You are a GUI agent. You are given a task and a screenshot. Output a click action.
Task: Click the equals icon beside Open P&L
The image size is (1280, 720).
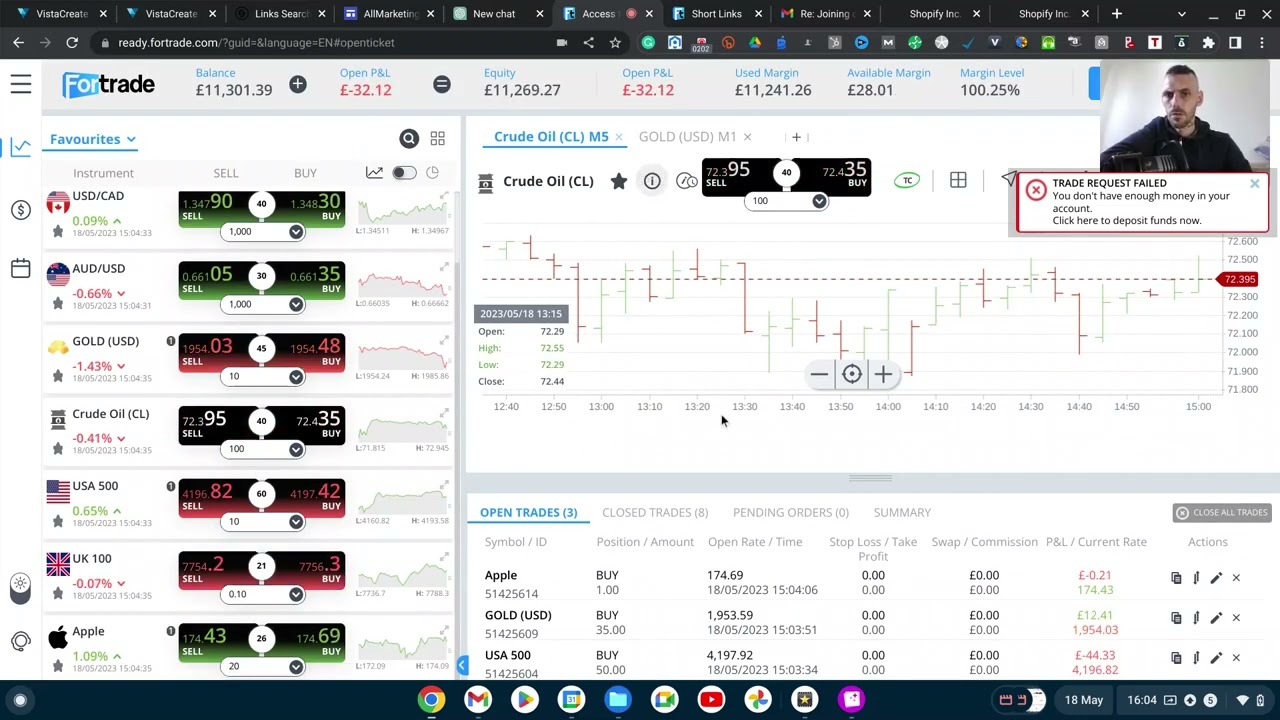pos(441,84)
